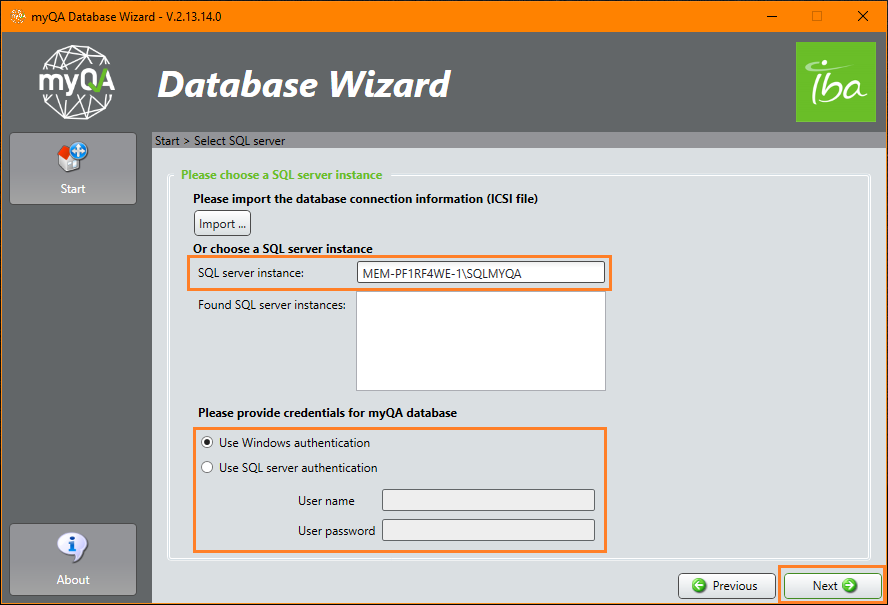The width and height of the screenshot is (888, 605).
Task: Proceed with the Next button
Action: click(833, 586)
